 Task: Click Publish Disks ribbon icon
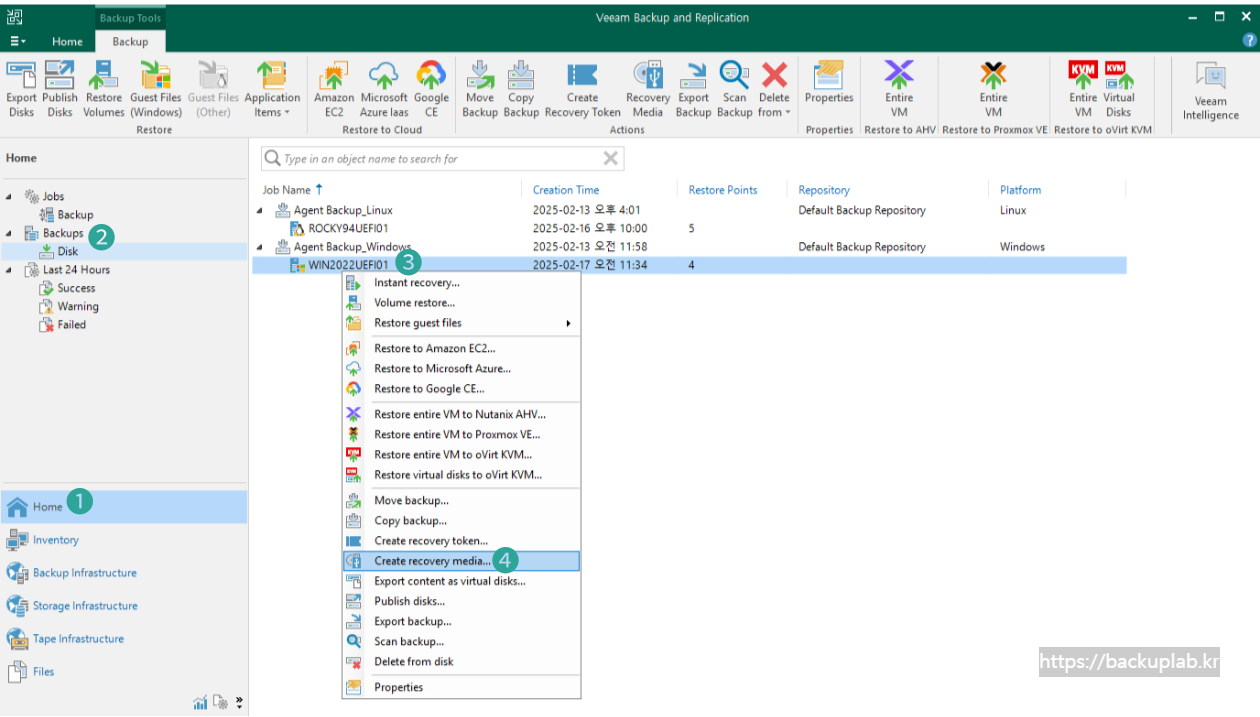[60, 89]
